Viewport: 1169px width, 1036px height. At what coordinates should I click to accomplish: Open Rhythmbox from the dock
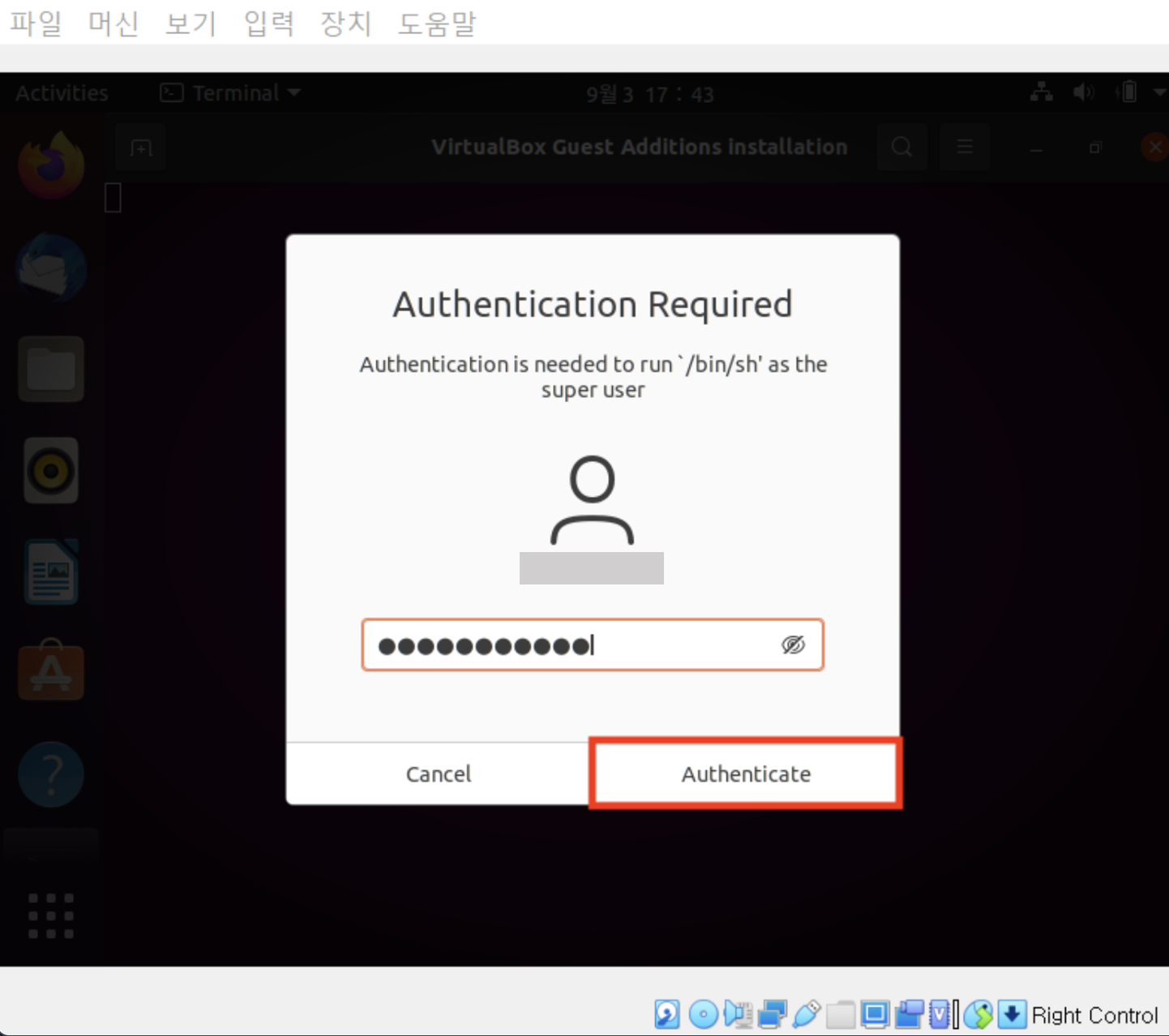click(51, 471)
